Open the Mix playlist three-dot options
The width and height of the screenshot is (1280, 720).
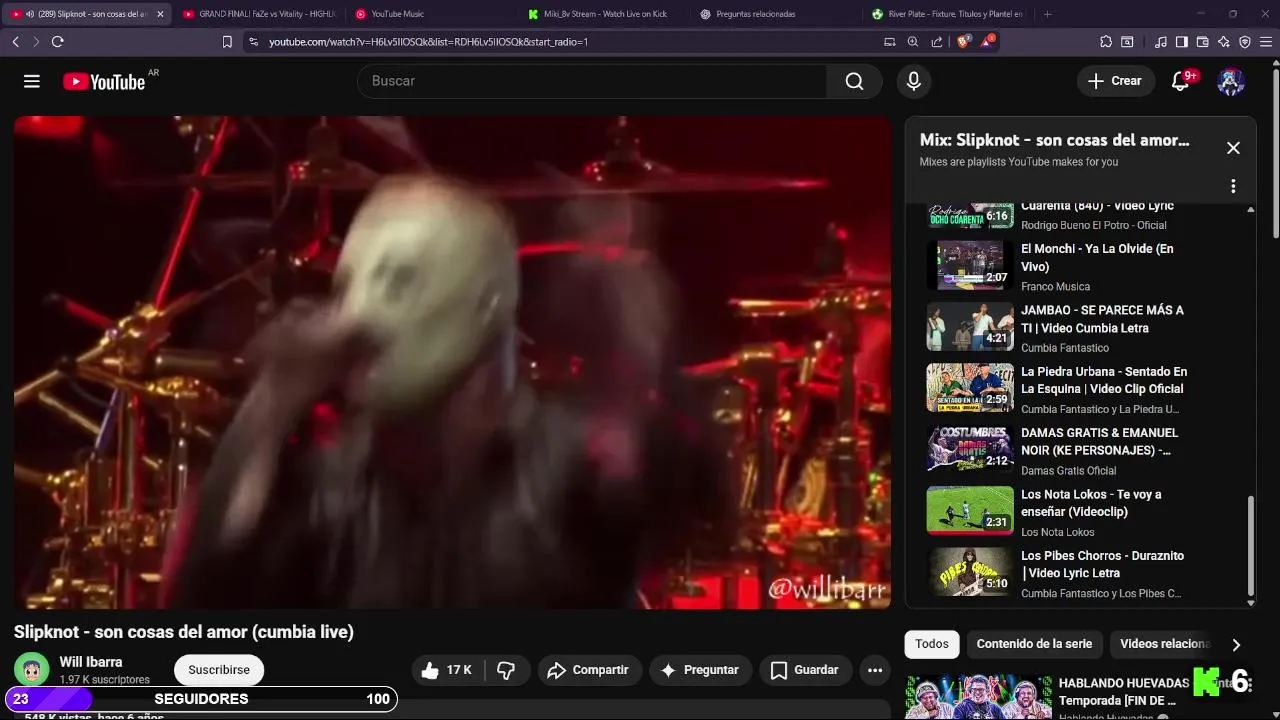[x=1233, y=186]
